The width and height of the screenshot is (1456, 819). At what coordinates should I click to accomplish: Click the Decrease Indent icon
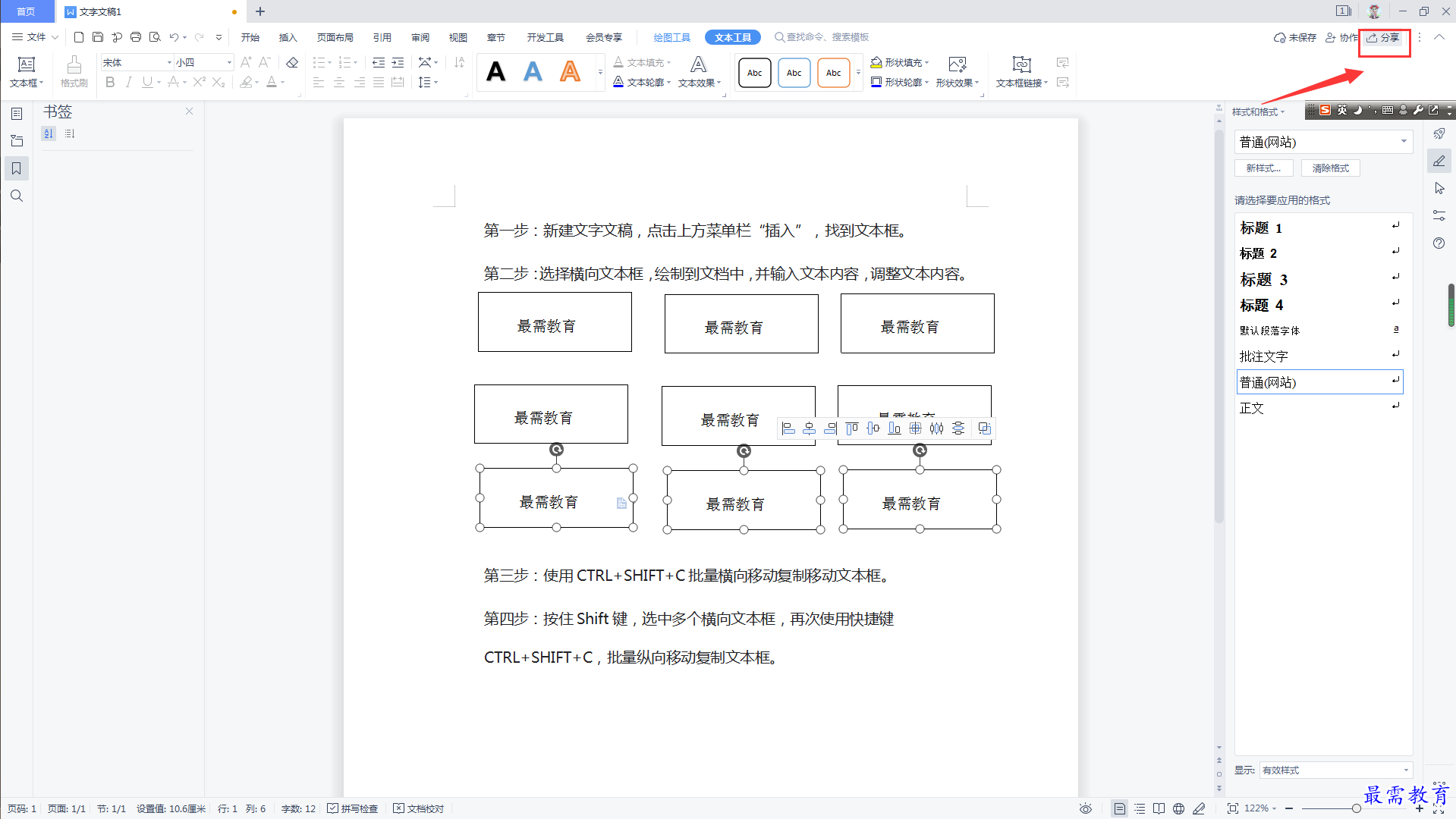pos(379,62)
